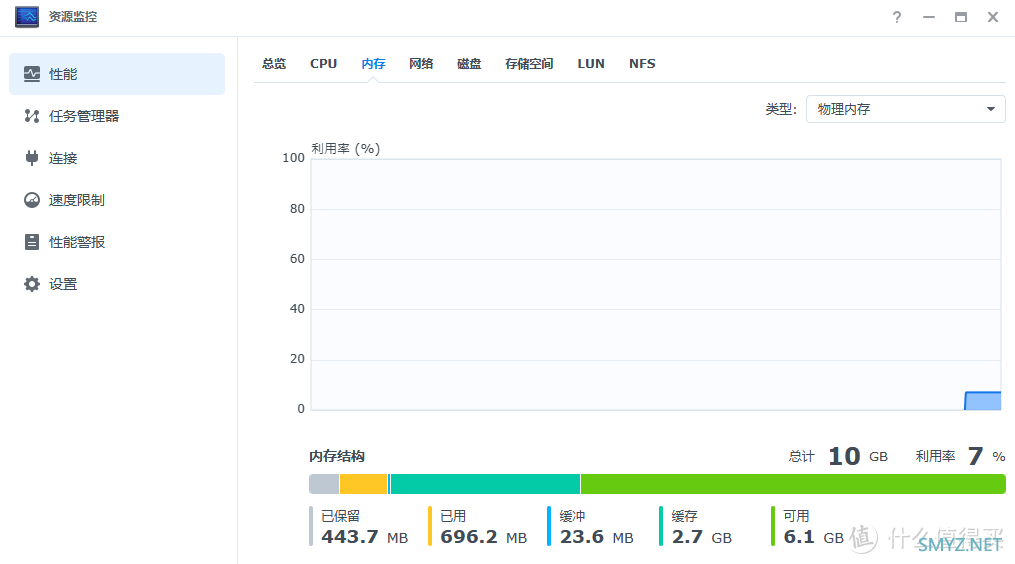The height and width of the screenshot is (564, 1015).
Task: Expand the 类型 物理内存 dropdown
Action: (x=905, y=109)
